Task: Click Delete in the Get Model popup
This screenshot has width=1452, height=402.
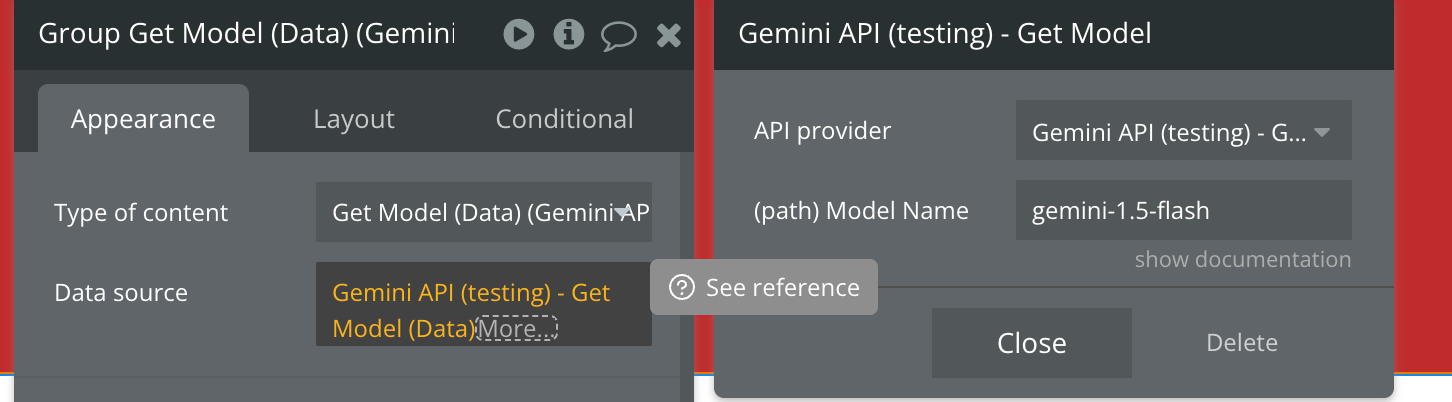Action: [1242, 343]
